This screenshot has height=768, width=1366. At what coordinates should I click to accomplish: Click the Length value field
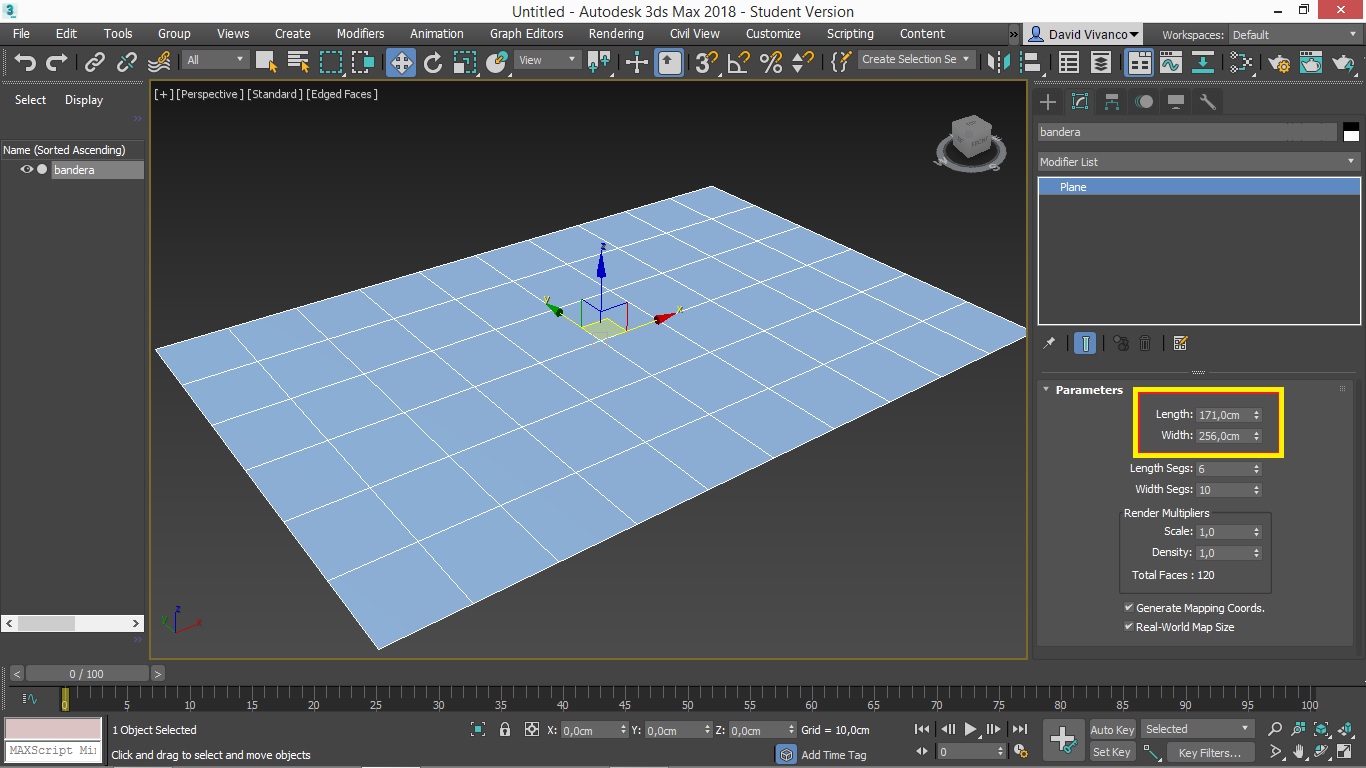[x=1222, y=415]
